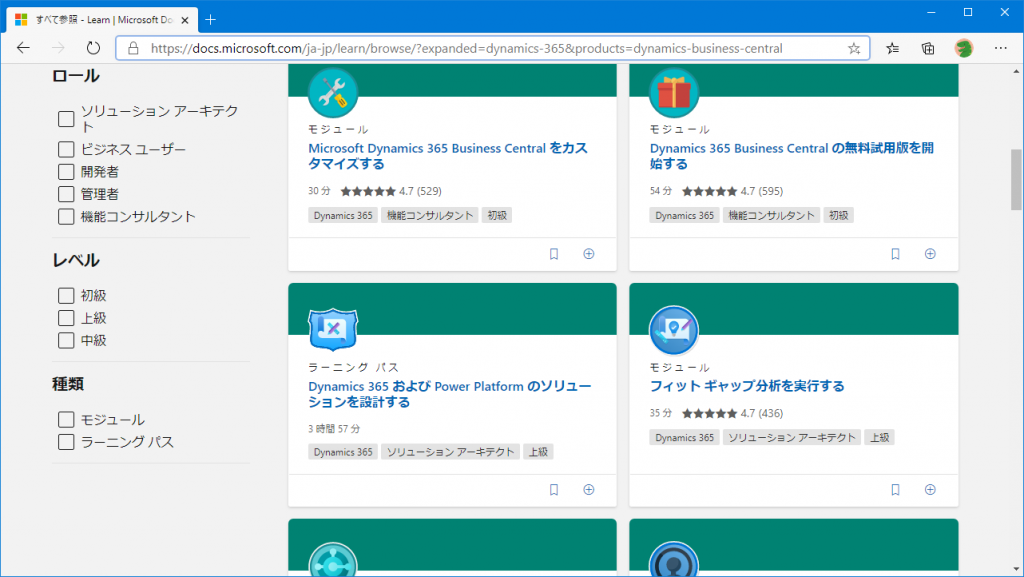The height and width of the screenshot is (577, 1024).
Task: Click 機能コンサルタント tag on をカスタマイズする card
Action: [x=430, y=215]
